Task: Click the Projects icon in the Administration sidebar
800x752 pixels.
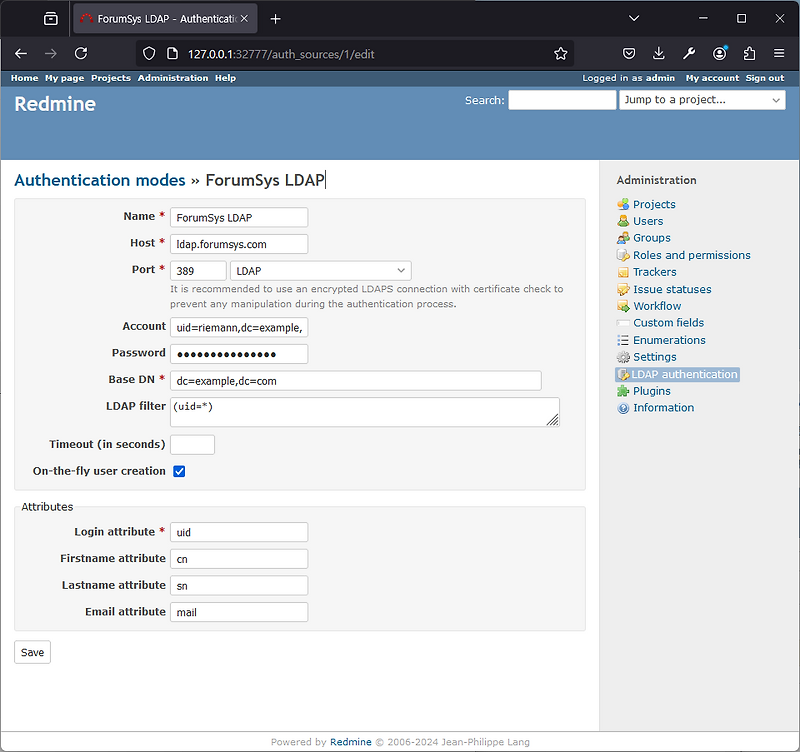Action: (x=622, y=204)
